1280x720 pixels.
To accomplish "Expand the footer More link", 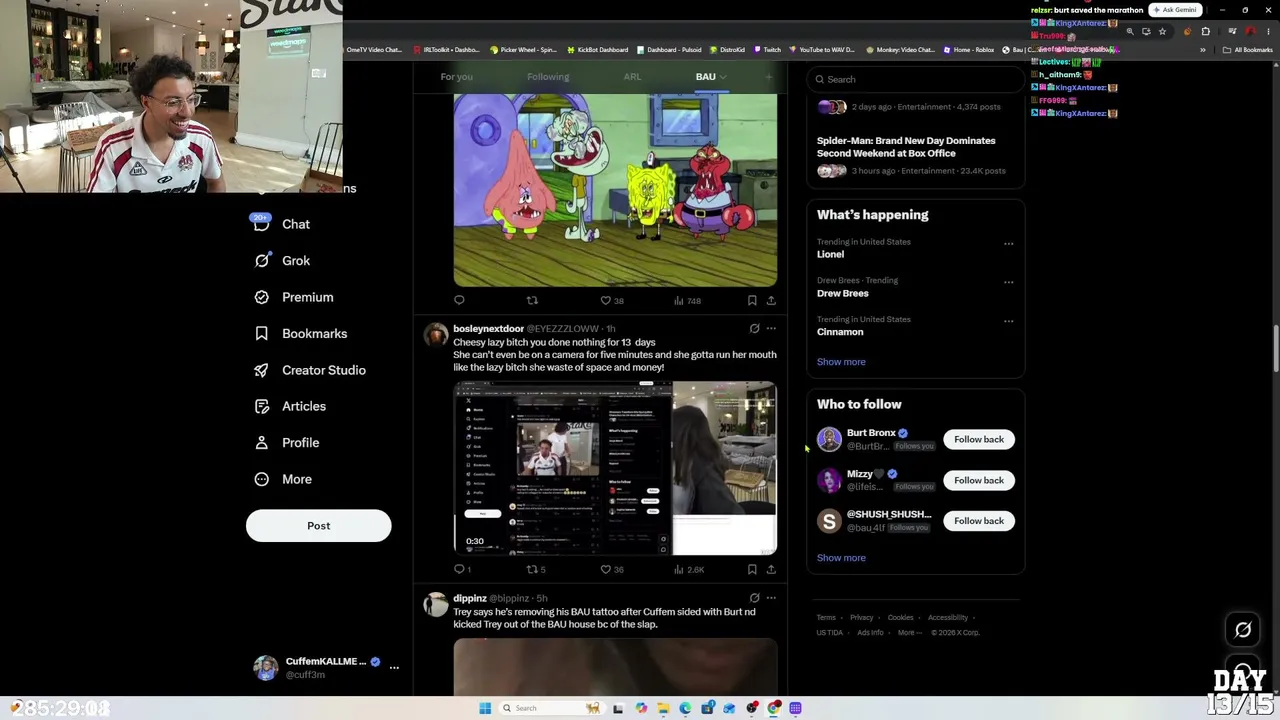I will 908,633.
